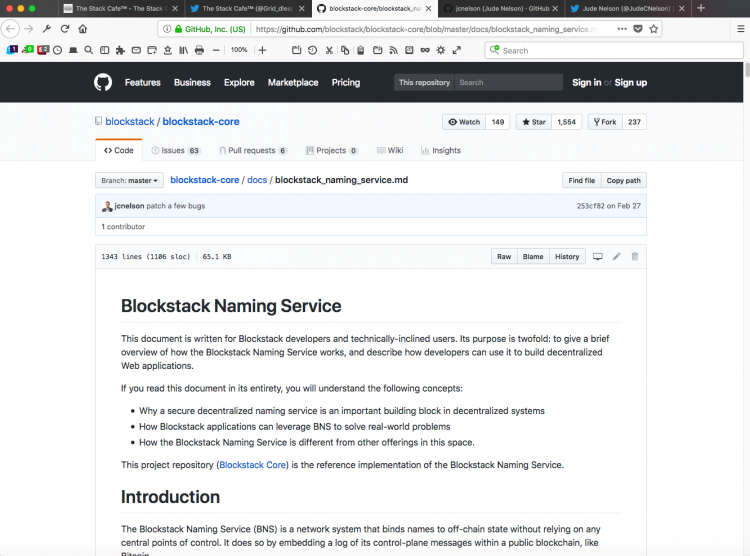The height and width of the screenshot is (556, 750).
Task: Go back with the browser back arrow
Action: pyautogui.click(x=10, y=29)
